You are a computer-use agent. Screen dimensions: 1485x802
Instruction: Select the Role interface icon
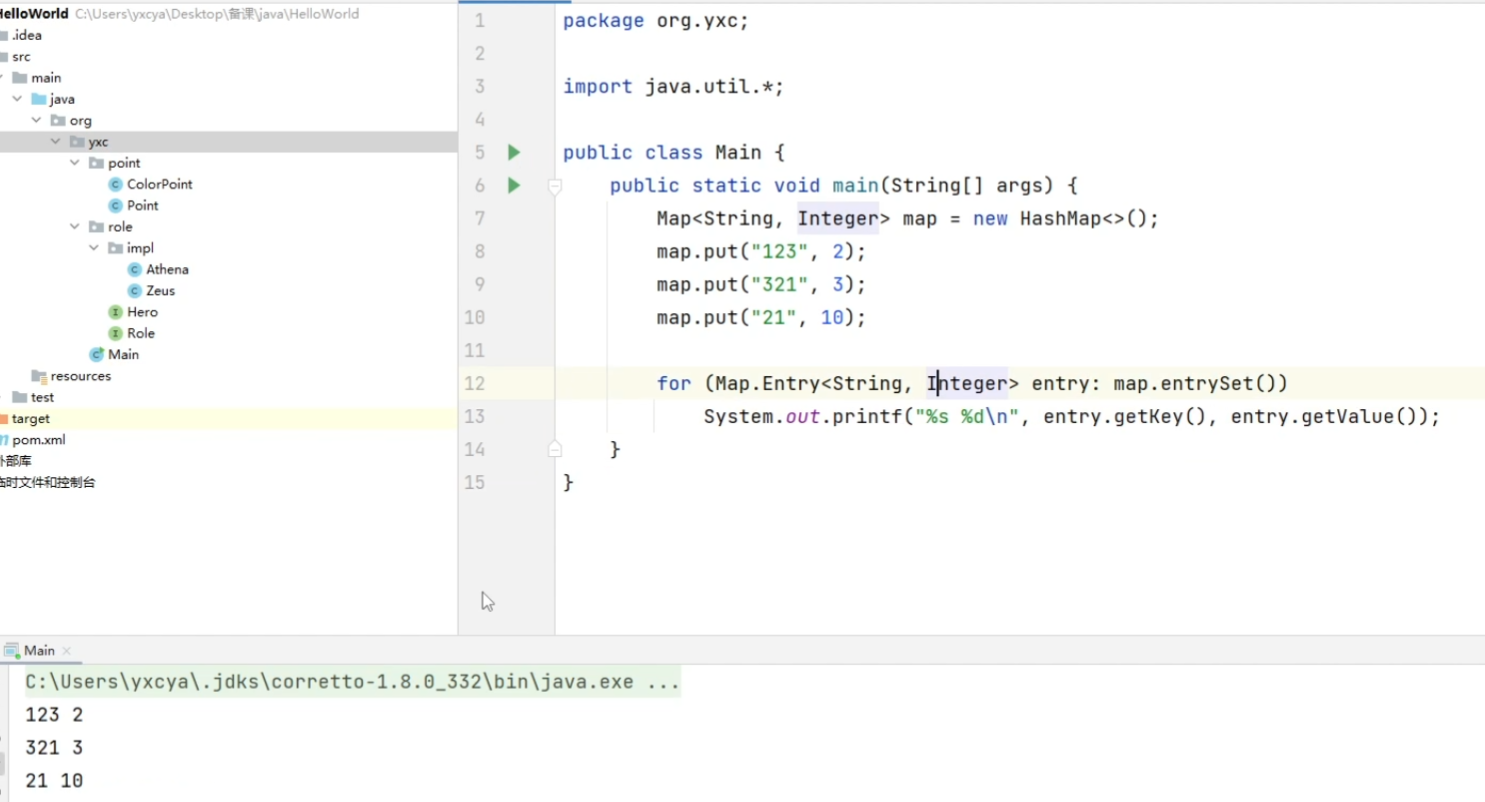(116, 333)
